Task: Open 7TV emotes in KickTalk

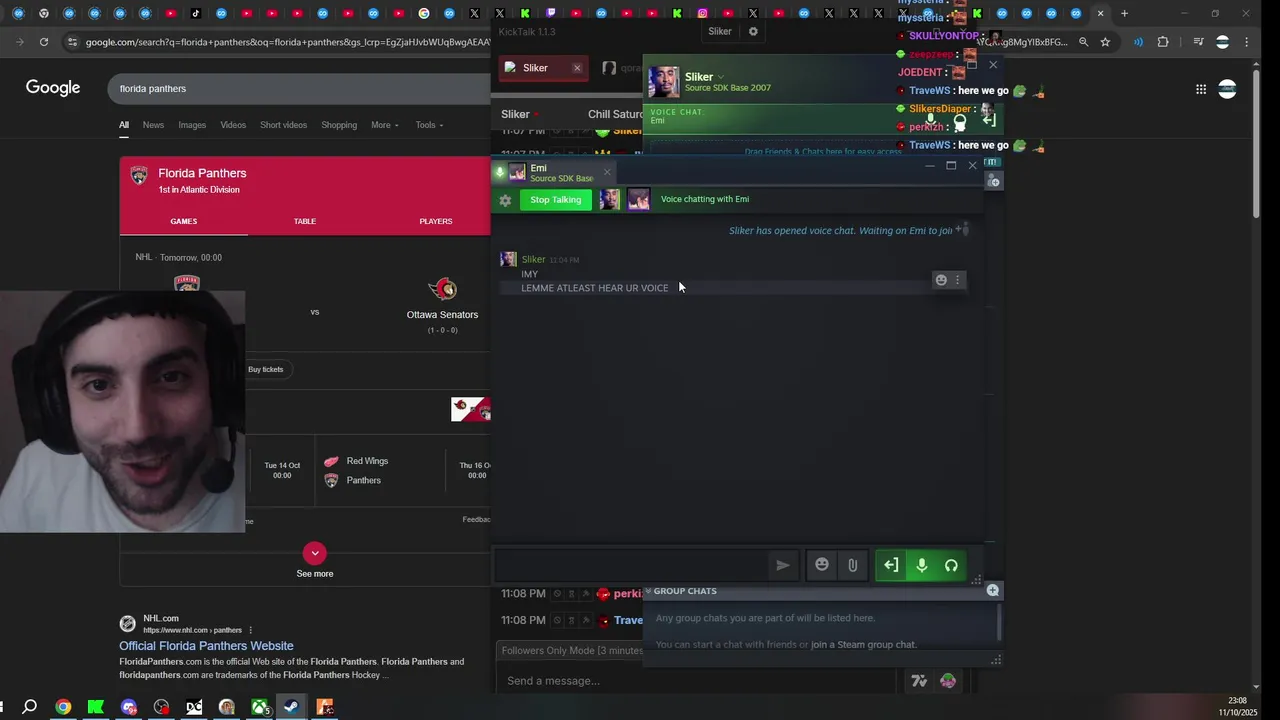Action: 919,681
